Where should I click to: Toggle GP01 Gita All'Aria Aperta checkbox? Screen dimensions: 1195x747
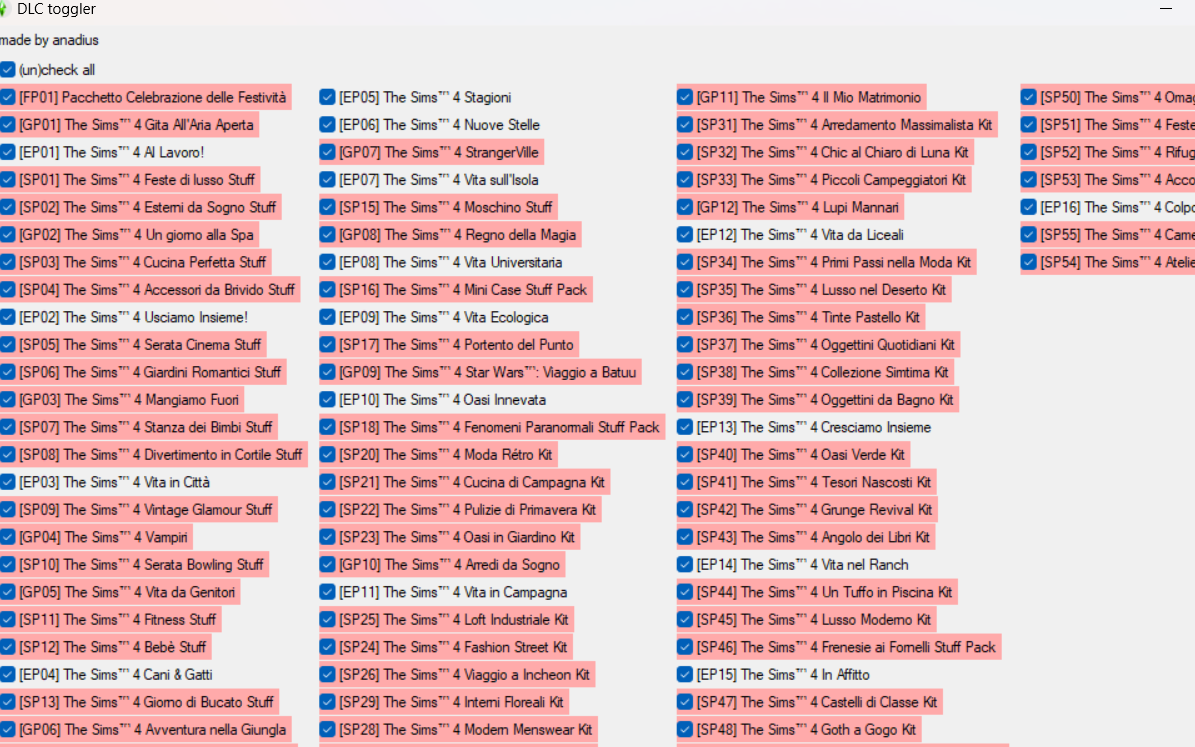click(8, 124)
